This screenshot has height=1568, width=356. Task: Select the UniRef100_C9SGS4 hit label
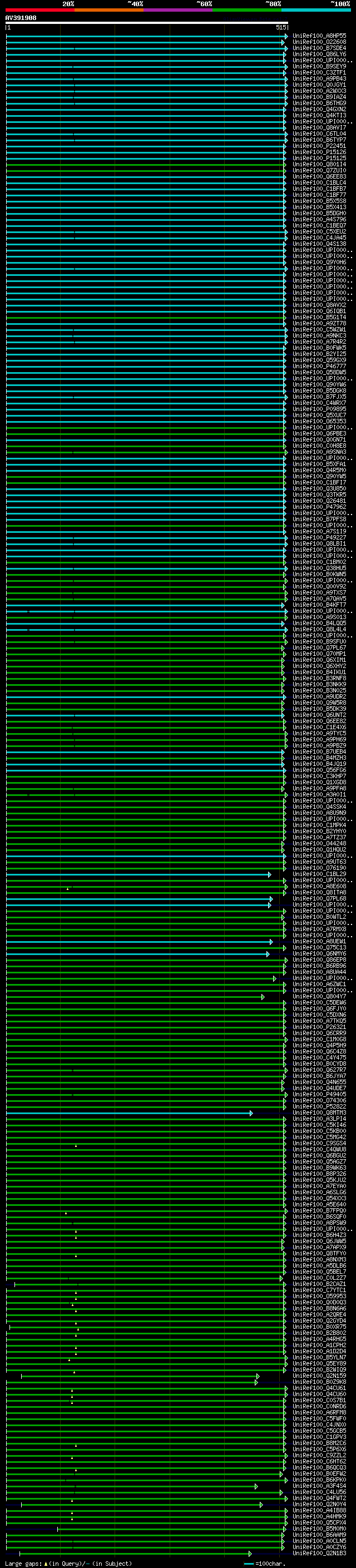point(319,1143)
